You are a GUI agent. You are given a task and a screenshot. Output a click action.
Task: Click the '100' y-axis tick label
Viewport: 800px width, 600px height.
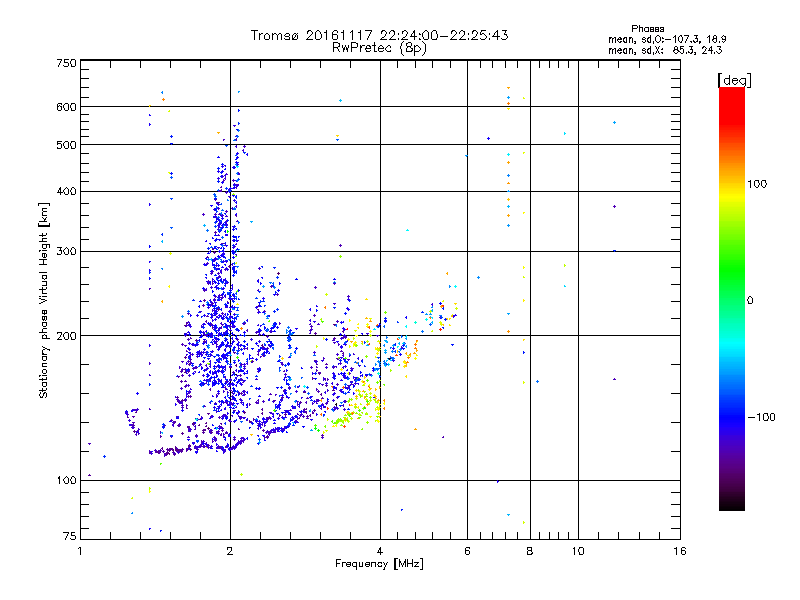pos(66,481)
